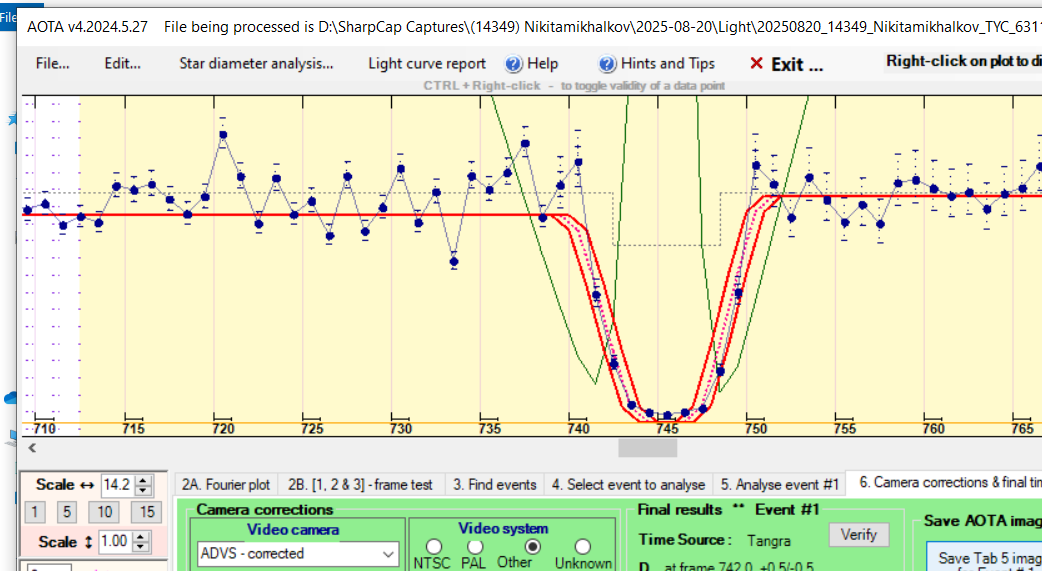Decrease vertical scale with down spinner arrow

click(x=143, y=545)
